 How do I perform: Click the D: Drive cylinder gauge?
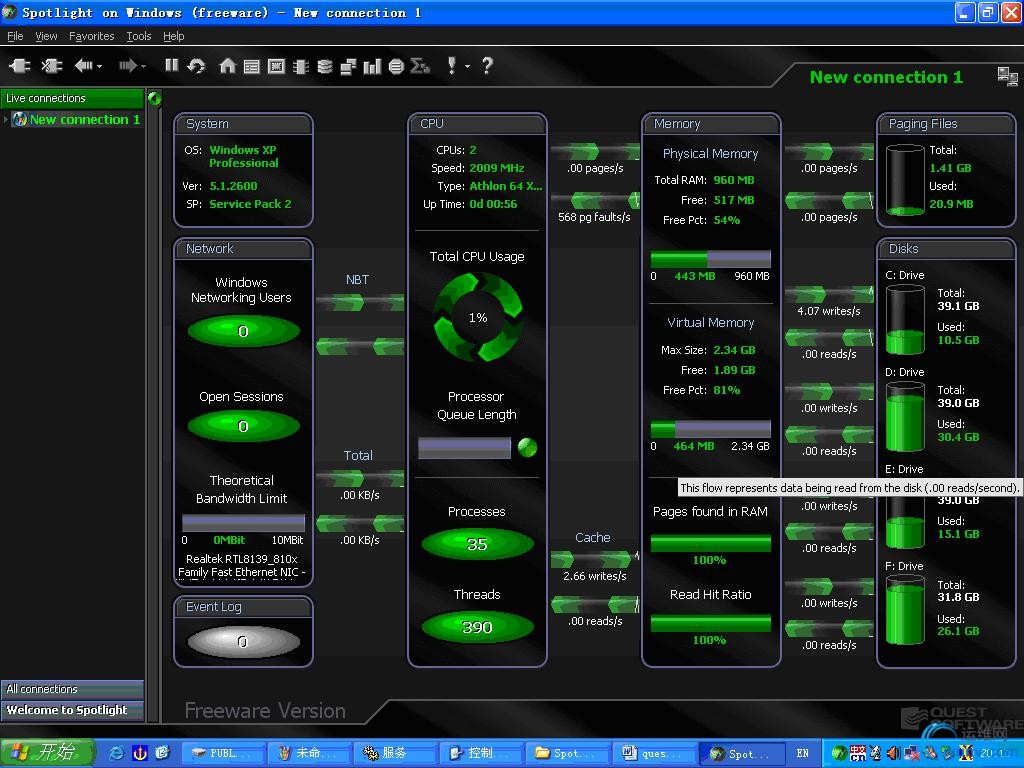coord(905,417)
